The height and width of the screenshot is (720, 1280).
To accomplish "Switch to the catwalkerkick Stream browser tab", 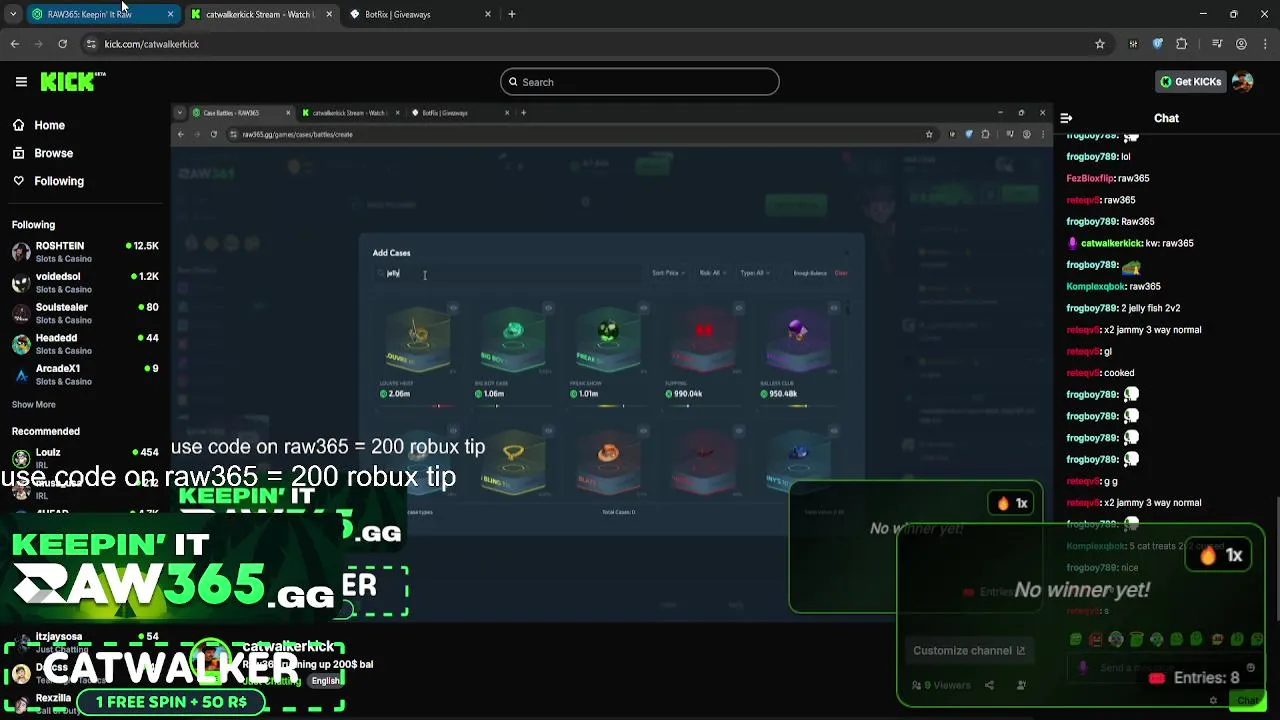I will [260, 14].
